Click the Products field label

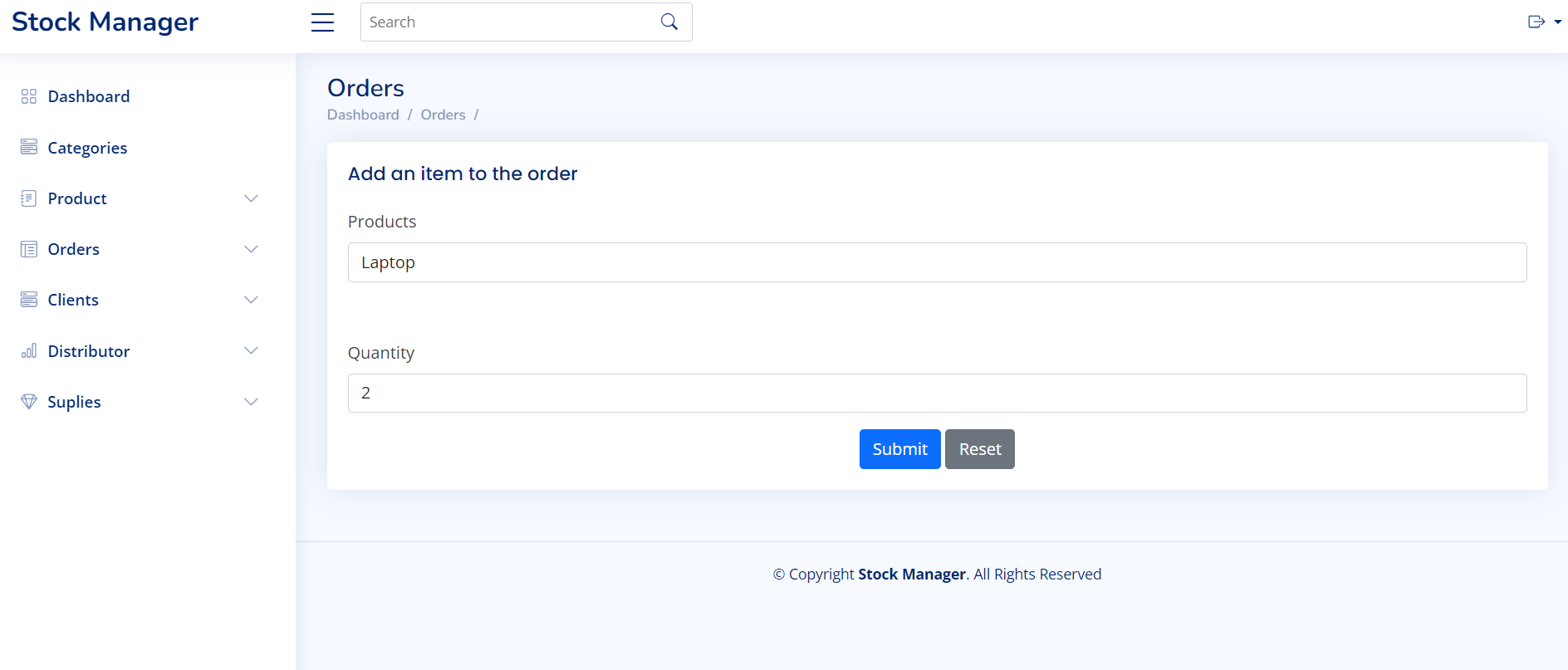coord(382,222)
